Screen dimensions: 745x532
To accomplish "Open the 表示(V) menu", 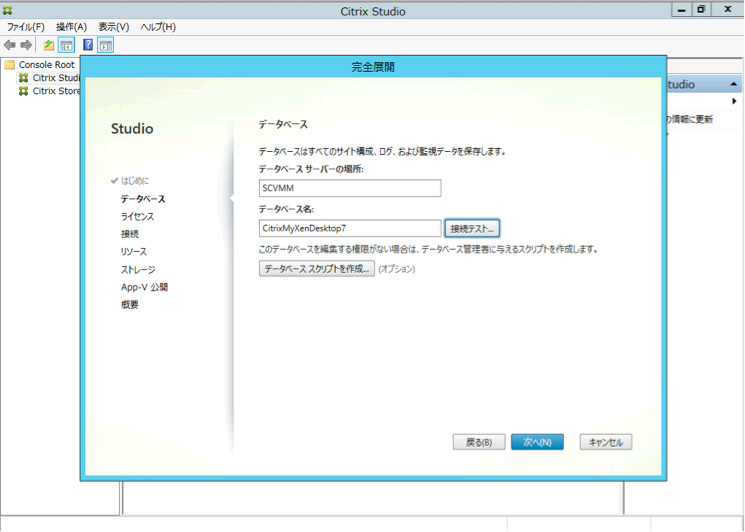I will coord(114,27).
